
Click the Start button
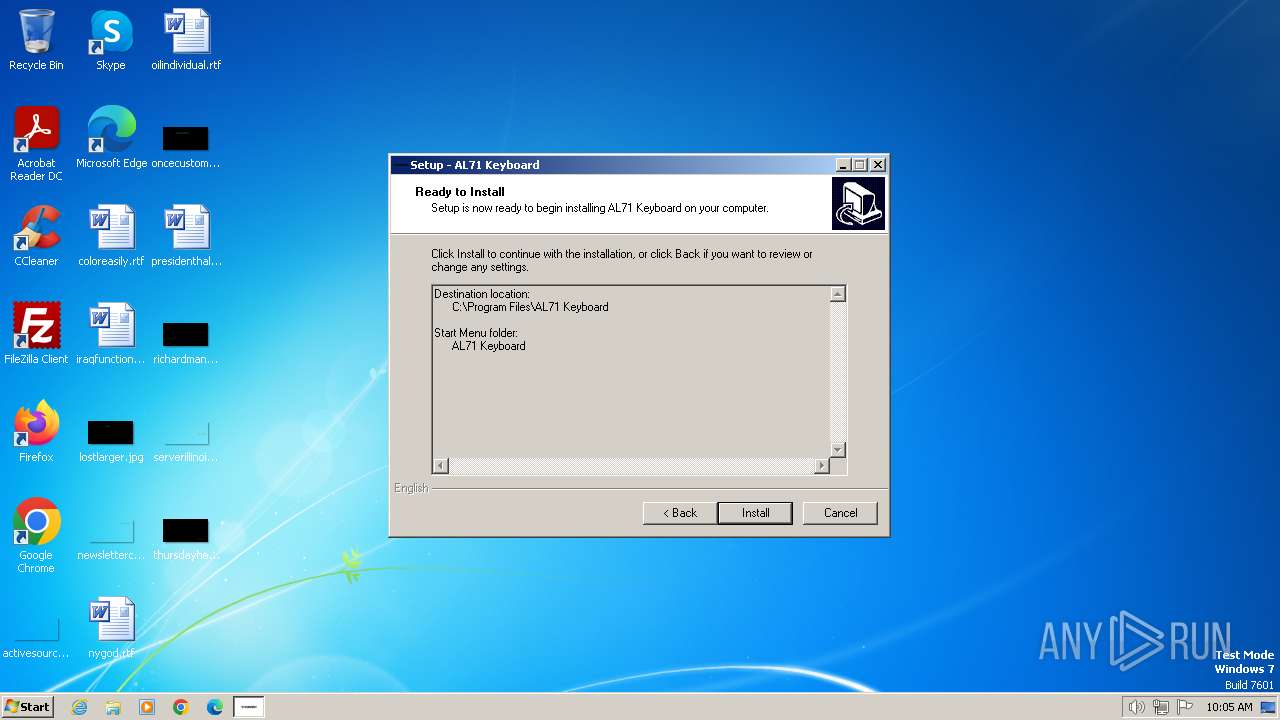pos(27,706)
